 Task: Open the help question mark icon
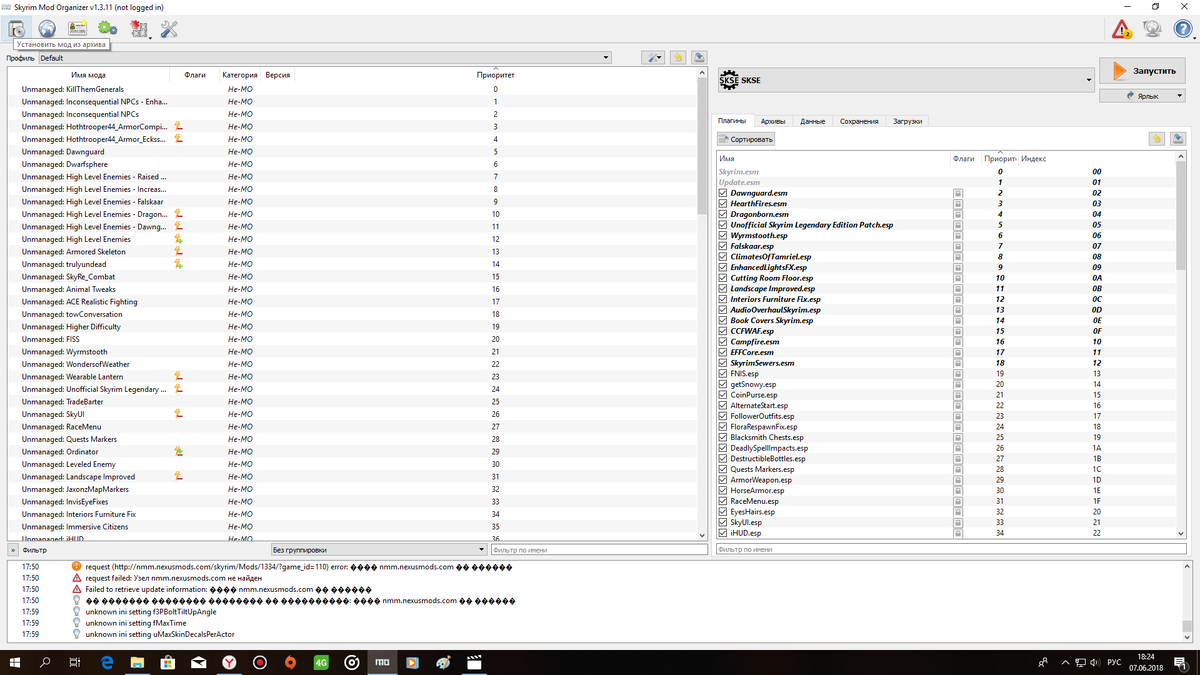click(1182, 28)
